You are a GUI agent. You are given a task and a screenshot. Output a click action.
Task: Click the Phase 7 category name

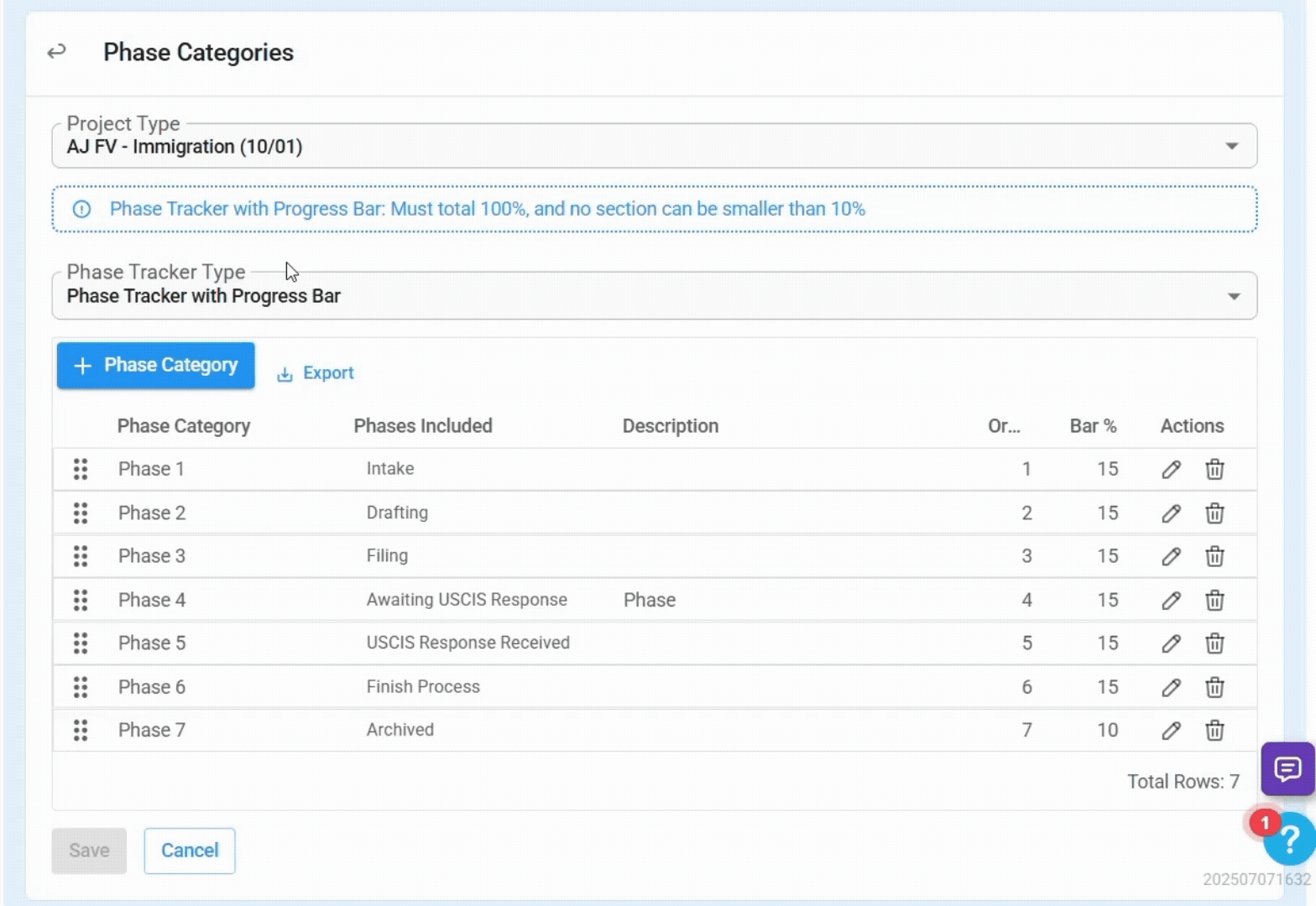[152, 730]
